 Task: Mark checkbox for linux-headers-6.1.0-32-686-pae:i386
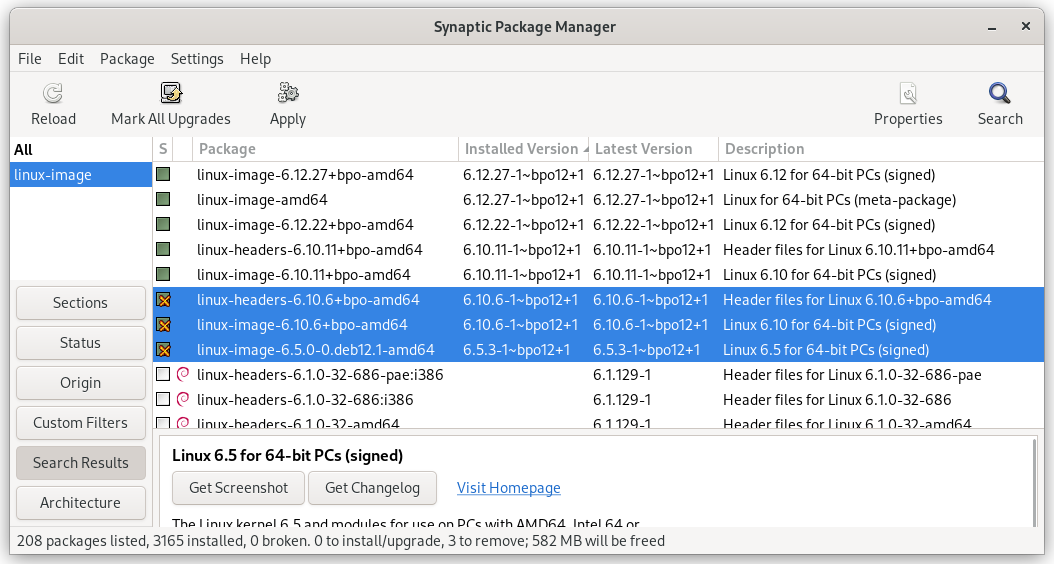click(163, 375)
